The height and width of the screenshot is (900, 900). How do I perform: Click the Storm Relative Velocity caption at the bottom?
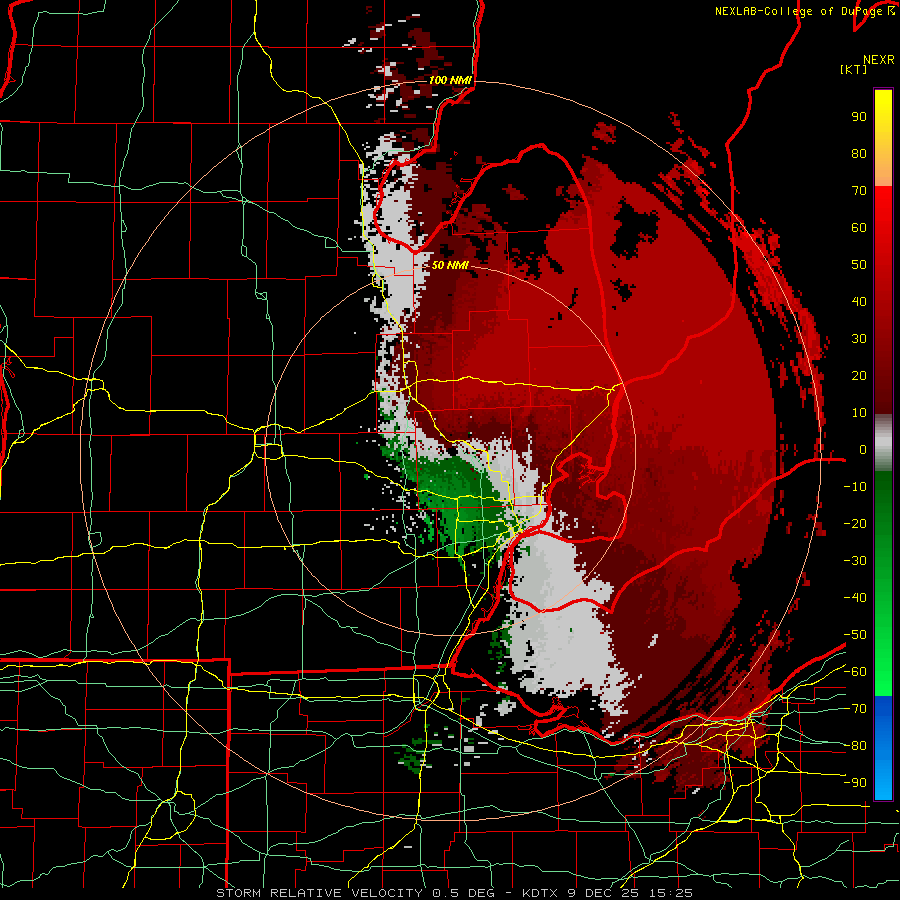pyautogui.click(x=454, y=893)
